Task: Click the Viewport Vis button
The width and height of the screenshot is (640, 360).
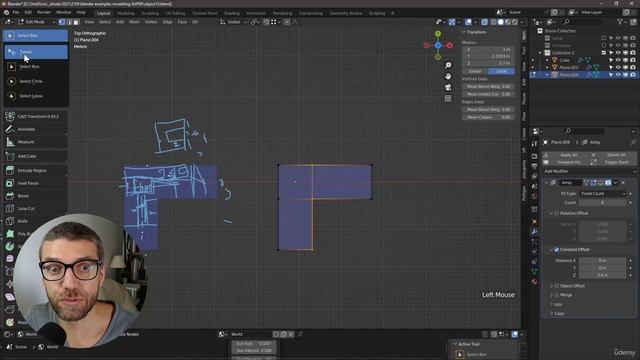Action: pyautogui.click(x=565, y=162)
